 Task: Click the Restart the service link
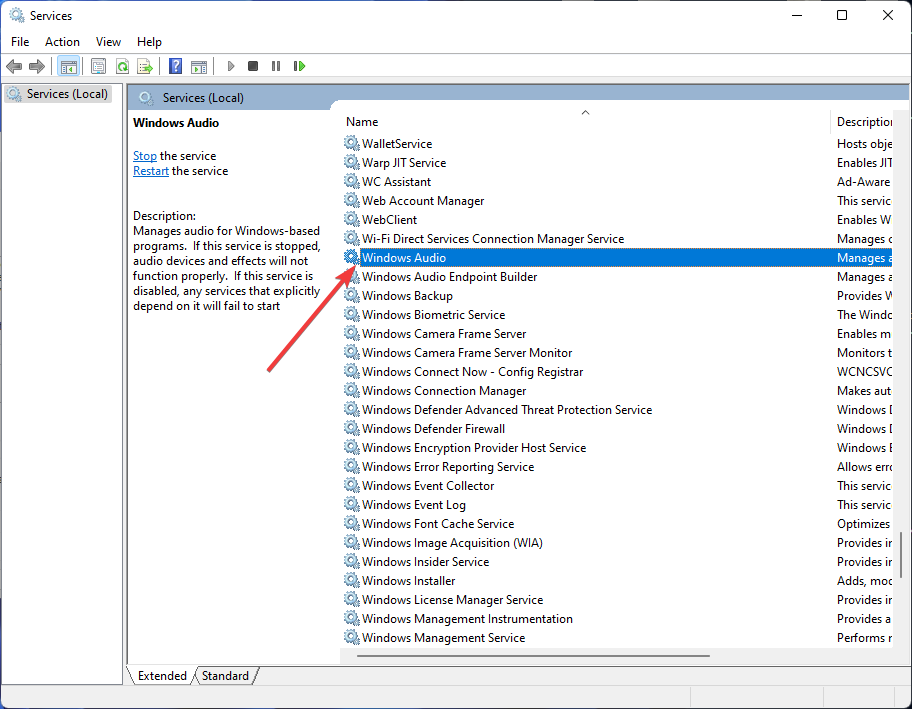(151, 171)
